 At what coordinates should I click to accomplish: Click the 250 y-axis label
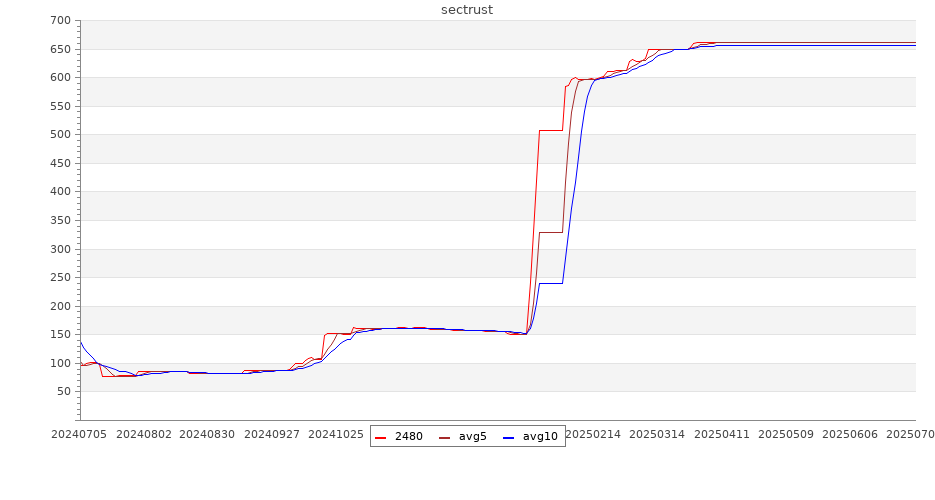61,278
